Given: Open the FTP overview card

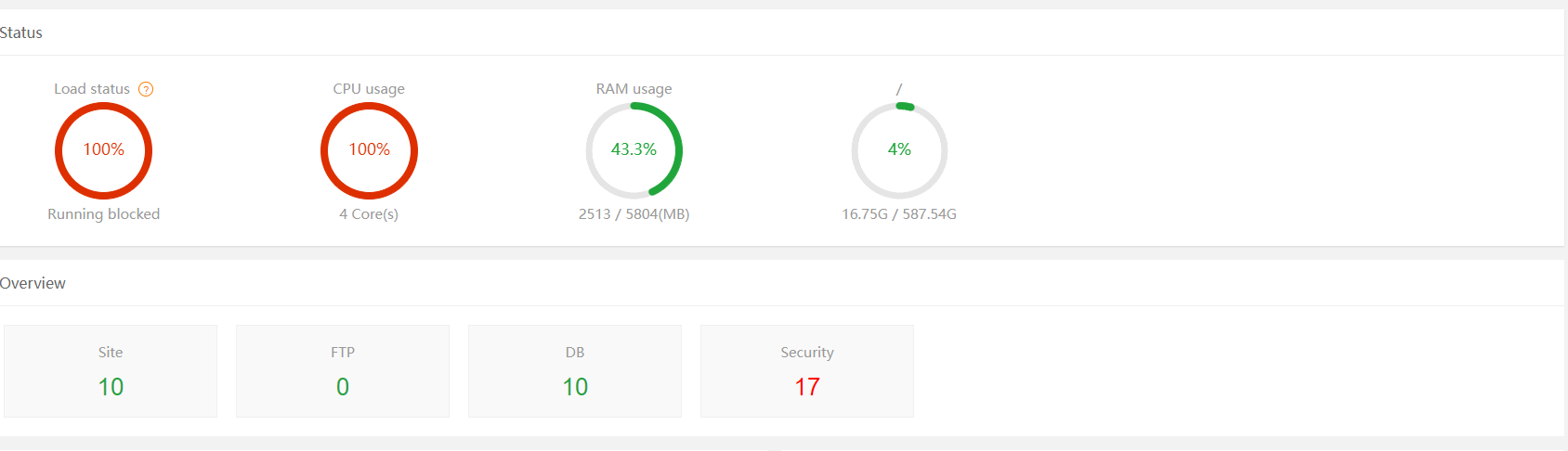Looking at the screenshot, I should (x=343, y=370).
